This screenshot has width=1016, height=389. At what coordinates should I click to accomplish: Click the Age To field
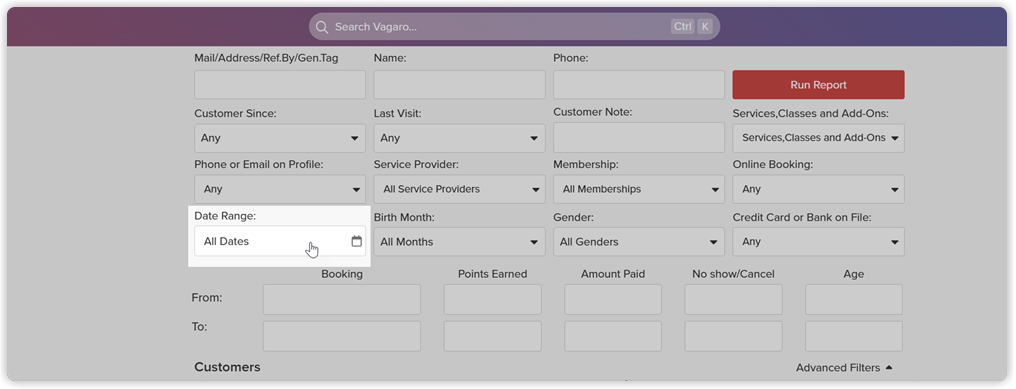pos(854,336)
